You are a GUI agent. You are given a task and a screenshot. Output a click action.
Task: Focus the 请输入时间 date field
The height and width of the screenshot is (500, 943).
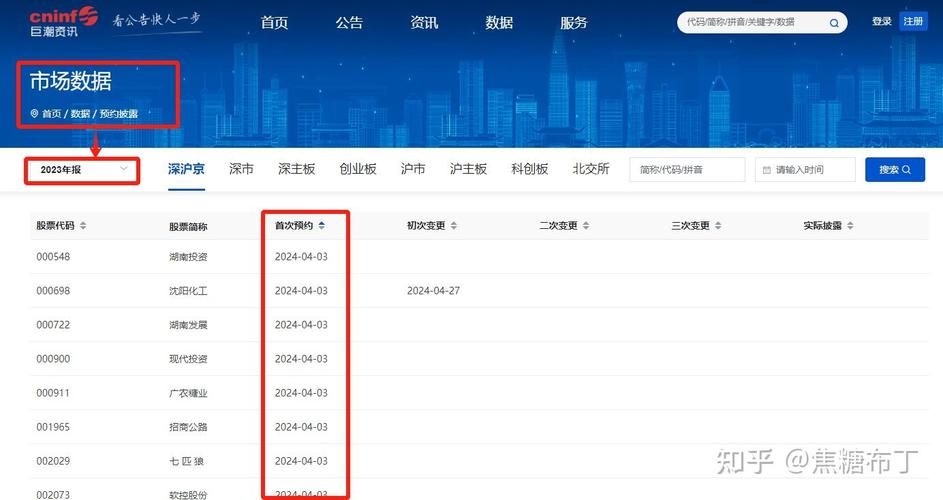coord(805,170)
